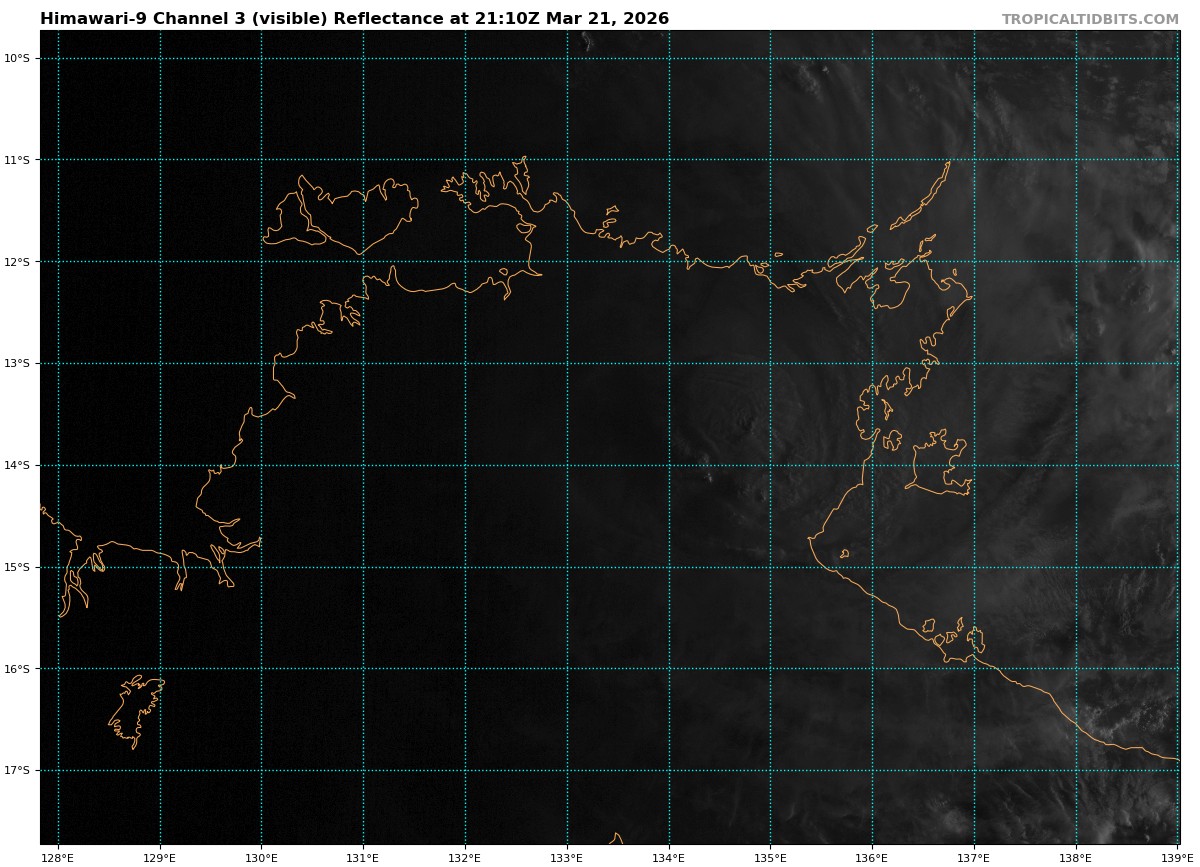Click grid intersection at 16°S, 135°E
This screenshot has width=1200, height=867.
770,669
